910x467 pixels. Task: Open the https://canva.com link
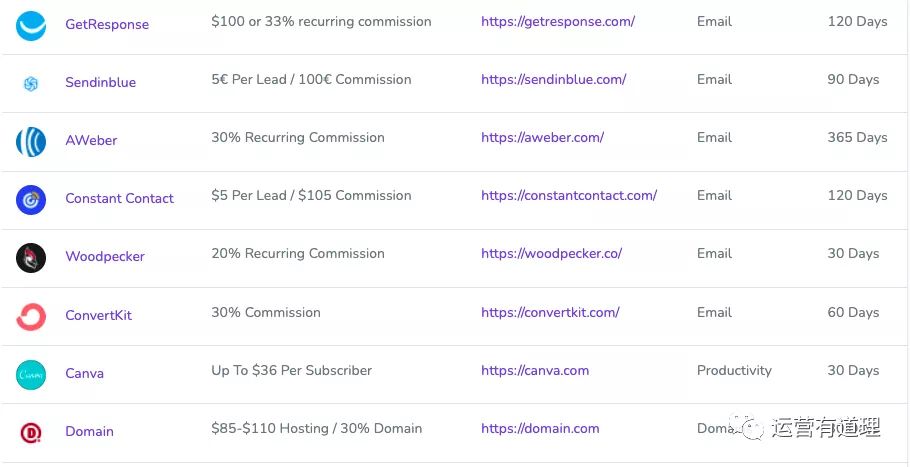click(x=535, y=371)
